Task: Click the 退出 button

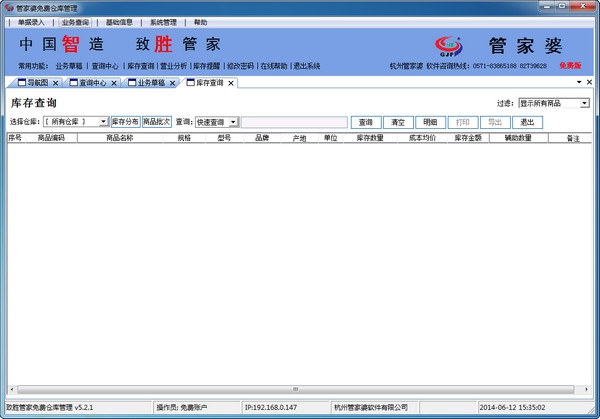Action: coord(527,122)
